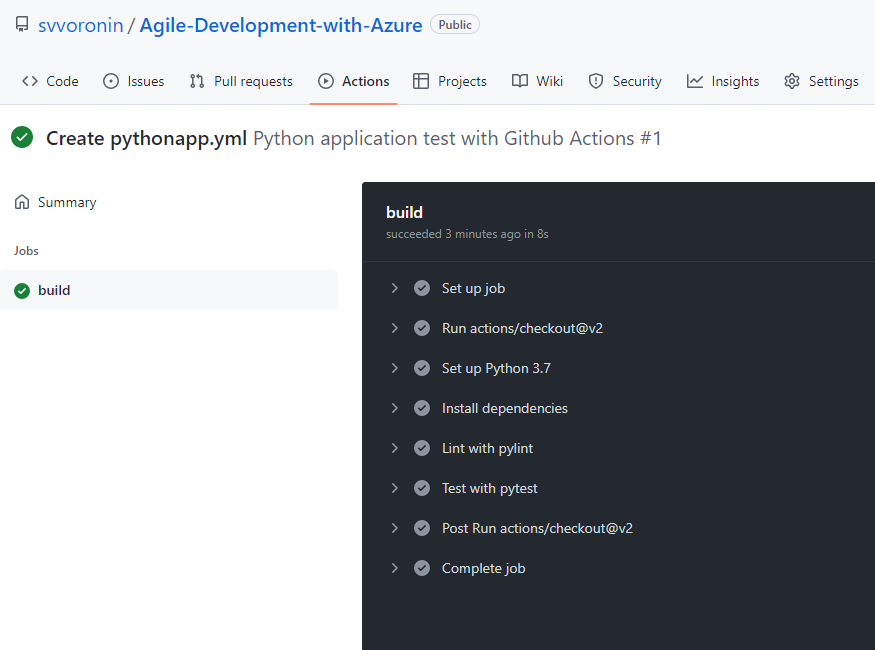The width and height of the screenshot is (875, 650).
Task: Expand the Lint with pylint step
Action: click(395, 448)
